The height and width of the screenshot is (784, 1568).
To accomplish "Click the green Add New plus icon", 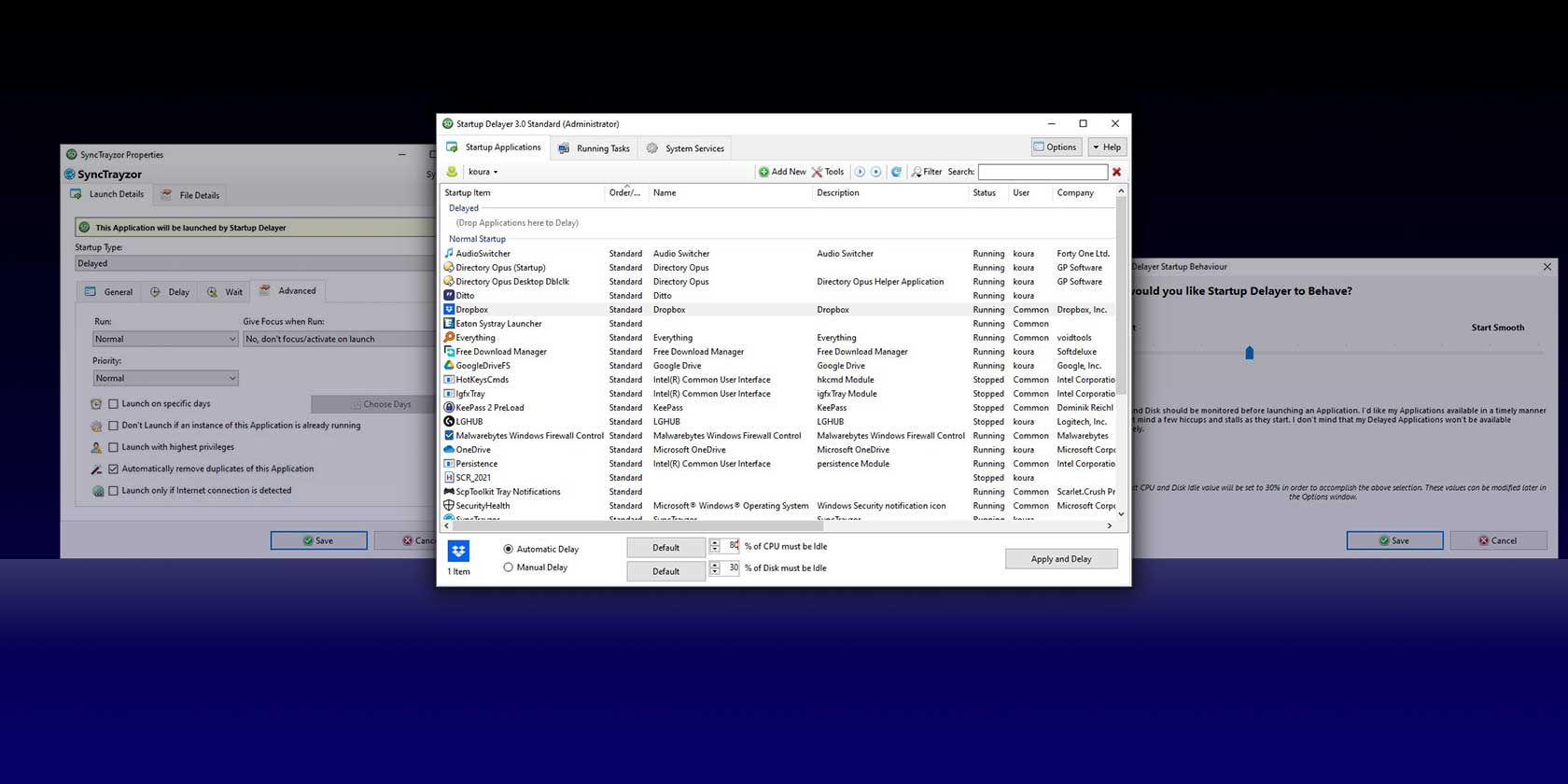I will (763, 172).
